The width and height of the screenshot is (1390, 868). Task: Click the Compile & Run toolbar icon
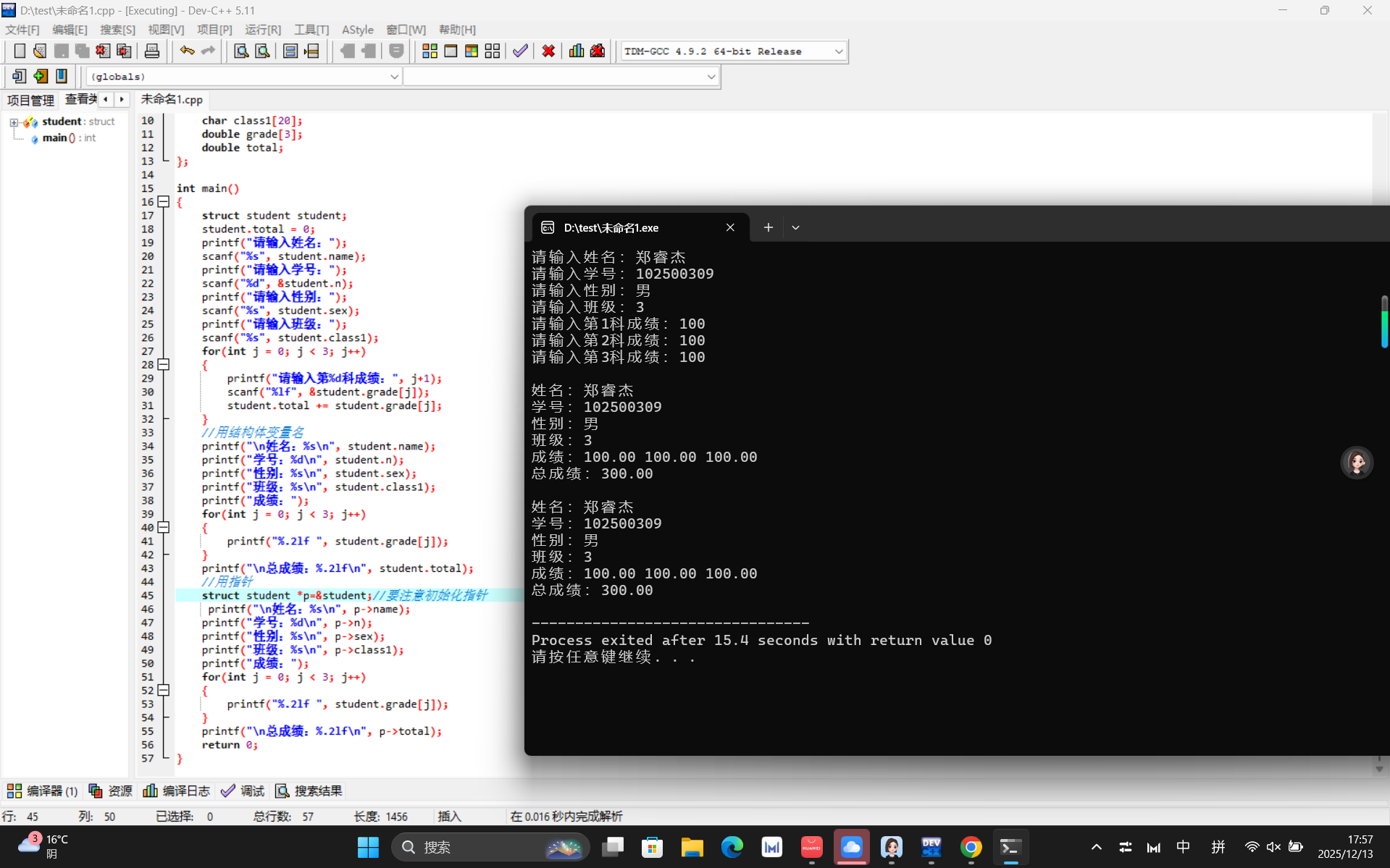click(472, 51)
